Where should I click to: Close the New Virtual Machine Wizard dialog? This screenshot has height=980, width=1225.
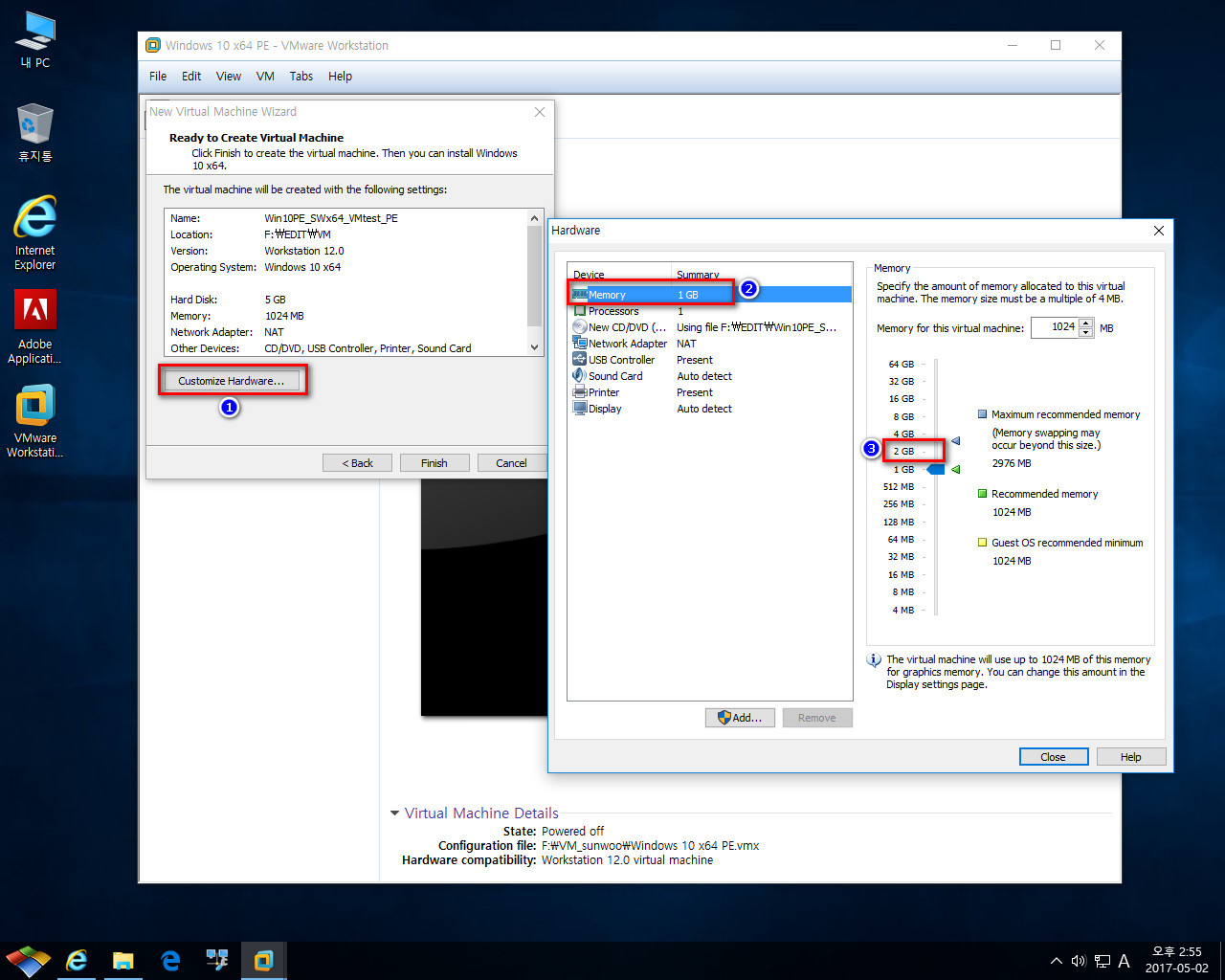[x=540, y=112]
